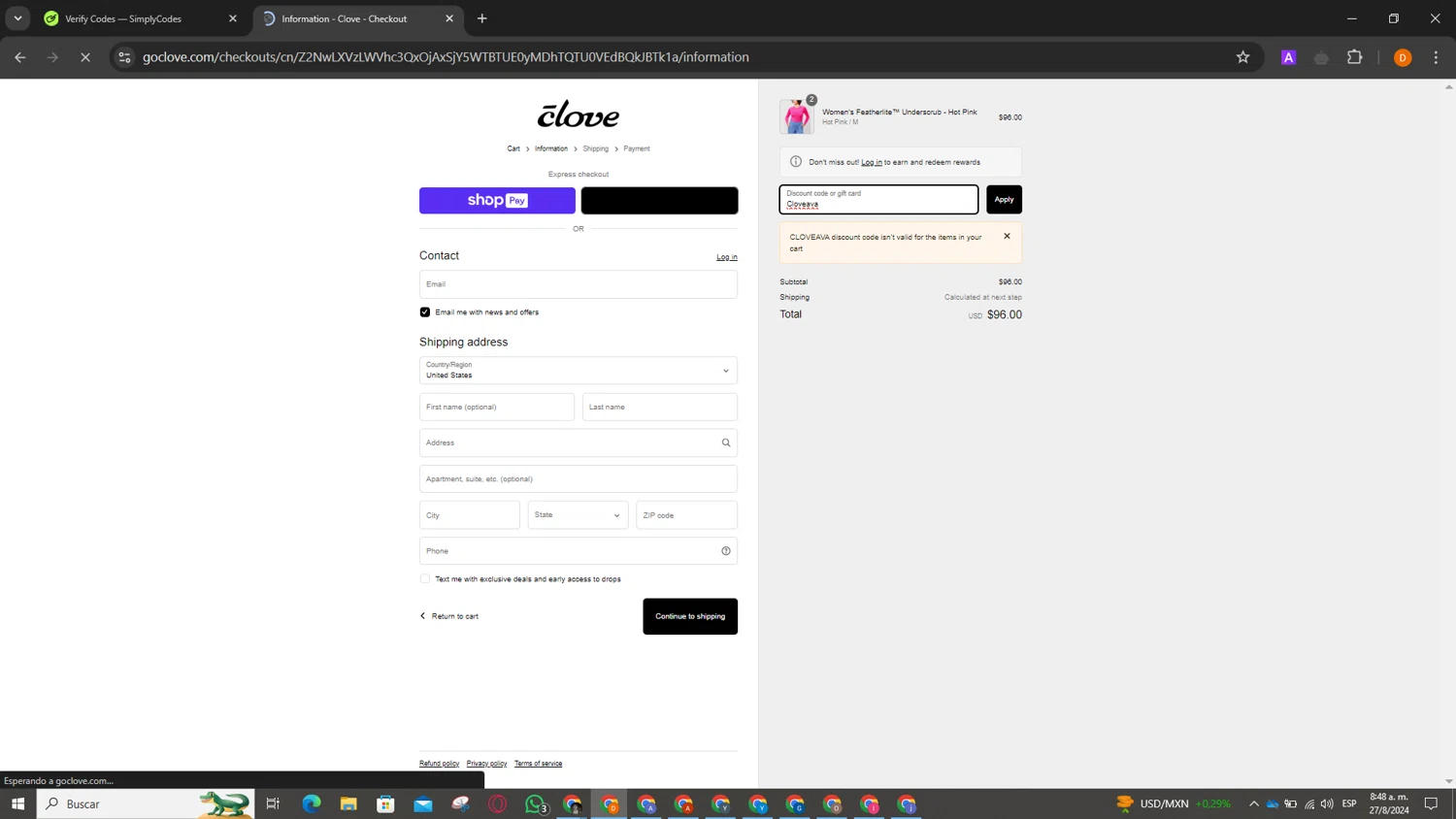The height and width of the screenshot is (819, 1456).
Task: Click the City field
Action: pos(470,515)
